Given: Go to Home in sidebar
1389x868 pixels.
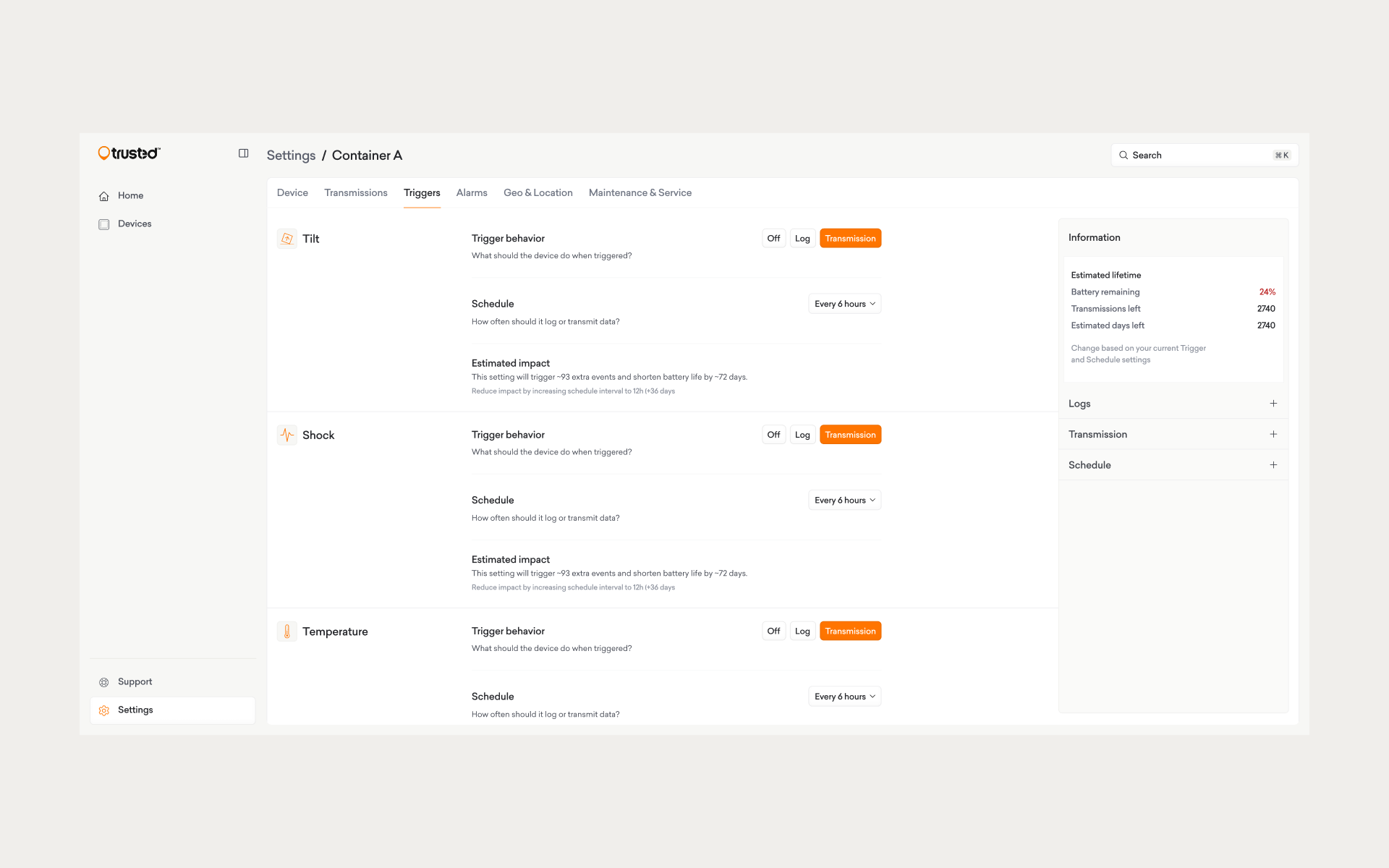Looking at the screenshot, I should [x=172, y=196].
